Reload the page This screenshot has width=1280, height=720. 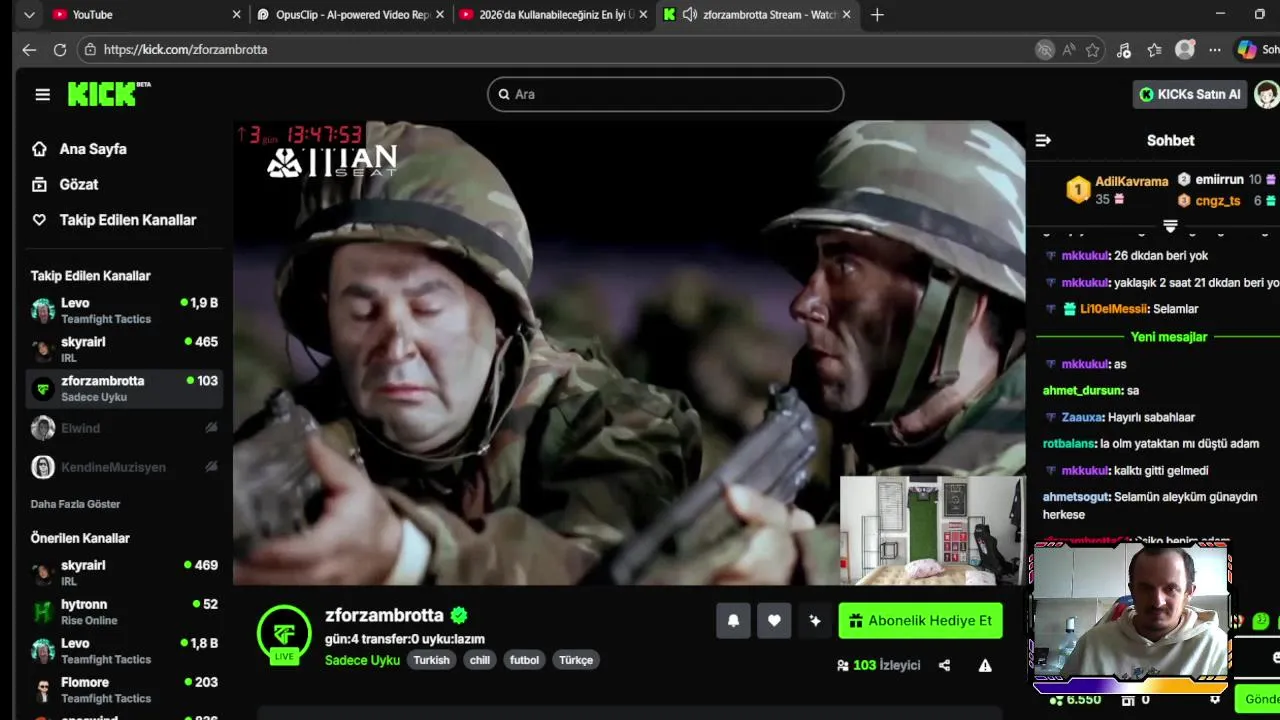point(60,49)
